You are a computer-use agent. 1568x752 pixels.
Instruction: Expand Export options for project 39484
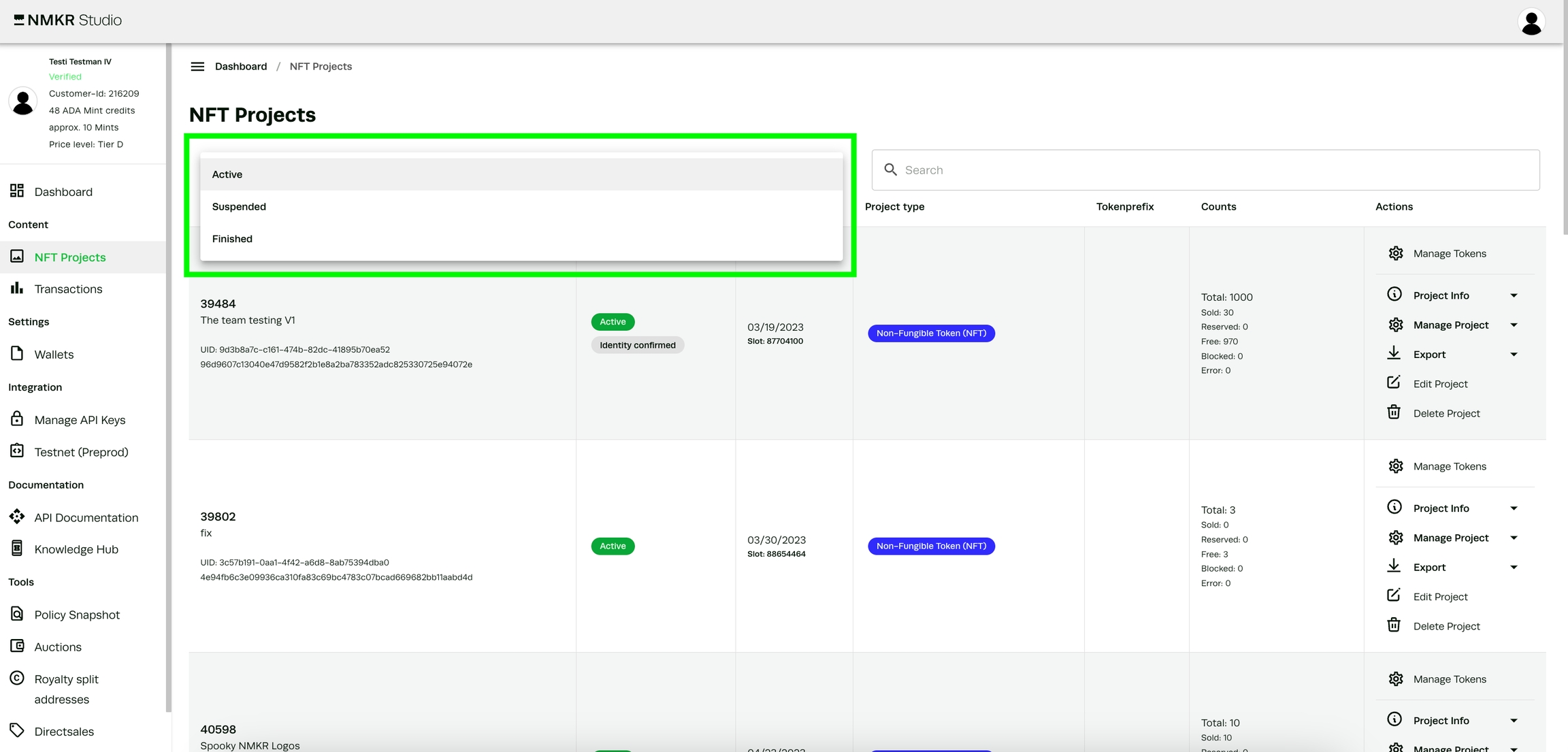click(x=1513, y=355)
